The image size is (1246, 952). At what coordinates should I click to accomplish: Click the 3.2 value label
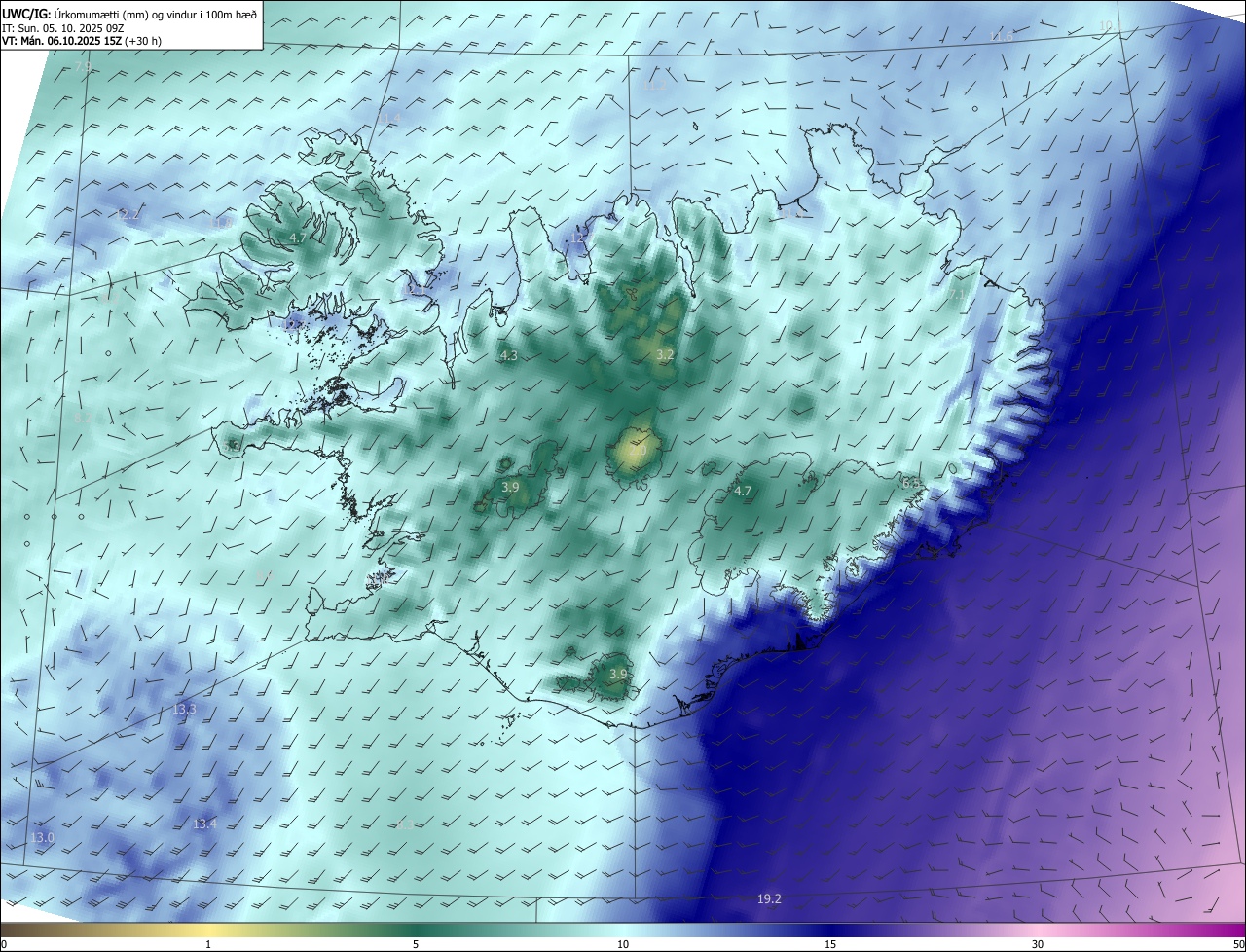[665, 355]
